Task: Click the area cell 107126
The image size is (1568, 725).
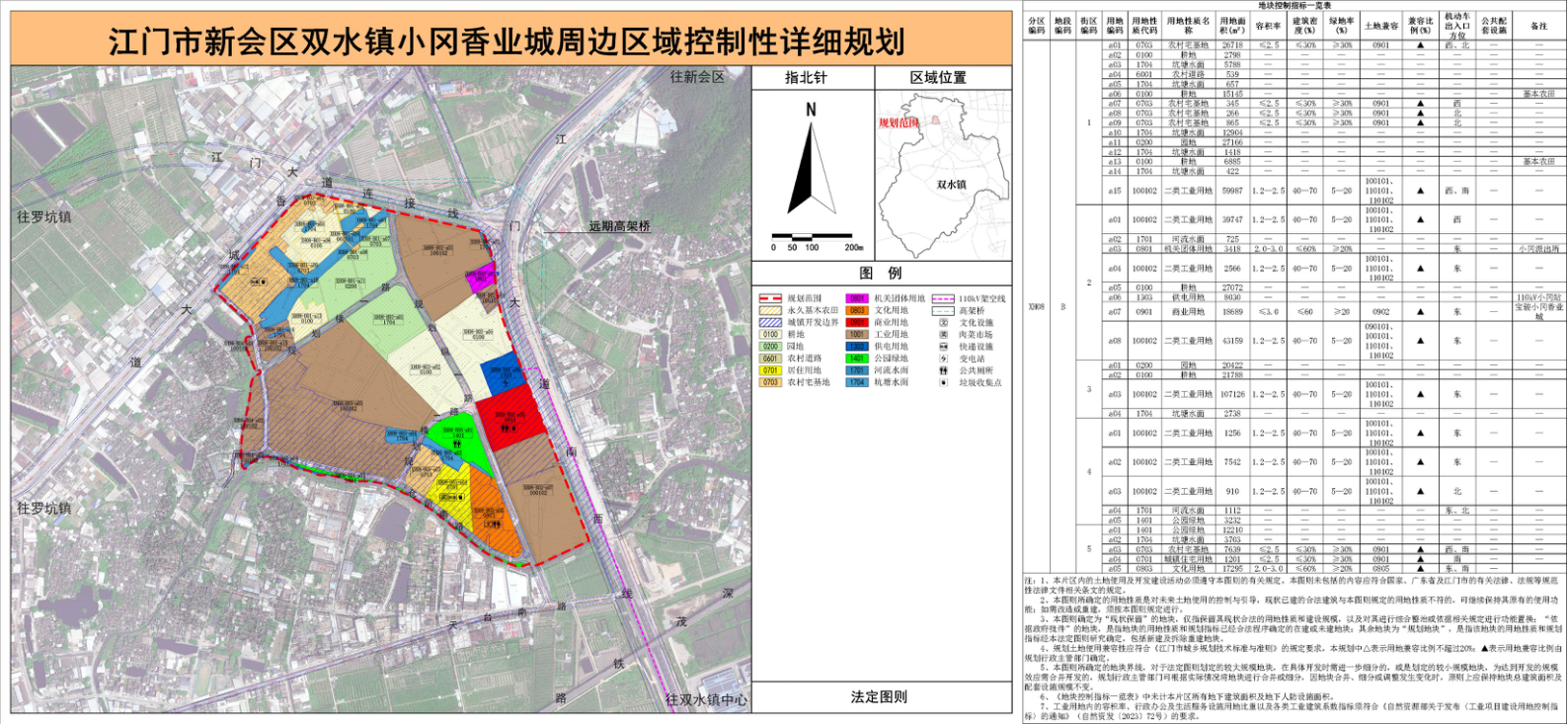Action: point(1232,394)
